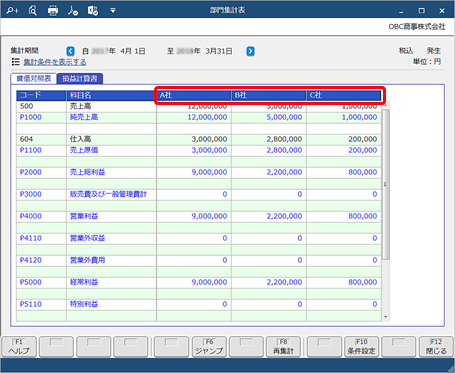Click the F6 ジャンプ button
455x373 pixels.
click(209, 347)
